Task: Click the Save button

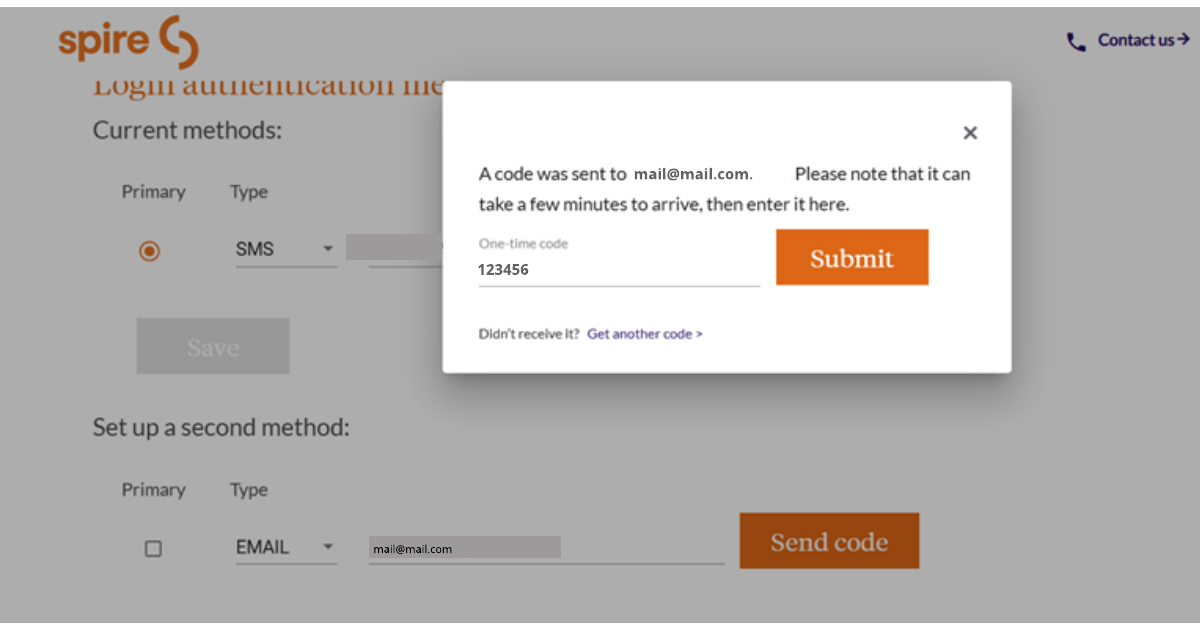Action: pyautogui.click(x=213, y=347)
